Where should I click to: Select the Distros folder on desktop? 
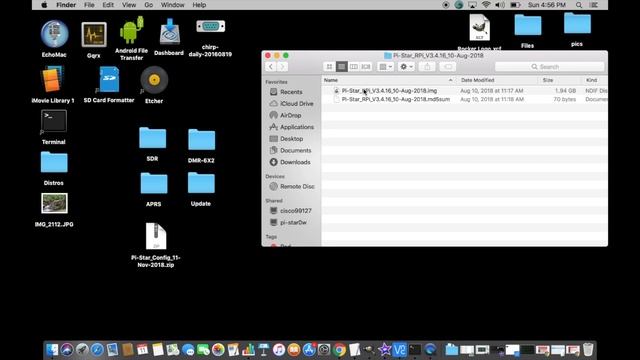[54, 162]
